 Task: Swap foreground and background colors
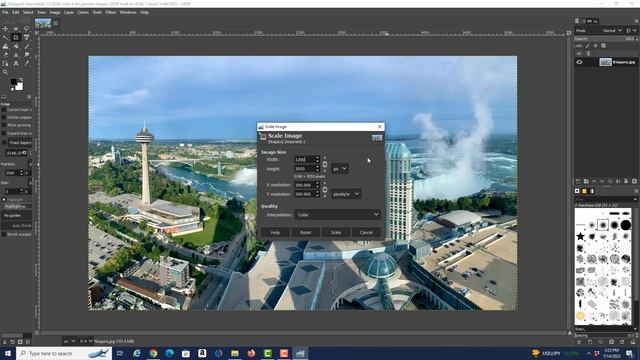pyautogui.click(x=21, y=80)
